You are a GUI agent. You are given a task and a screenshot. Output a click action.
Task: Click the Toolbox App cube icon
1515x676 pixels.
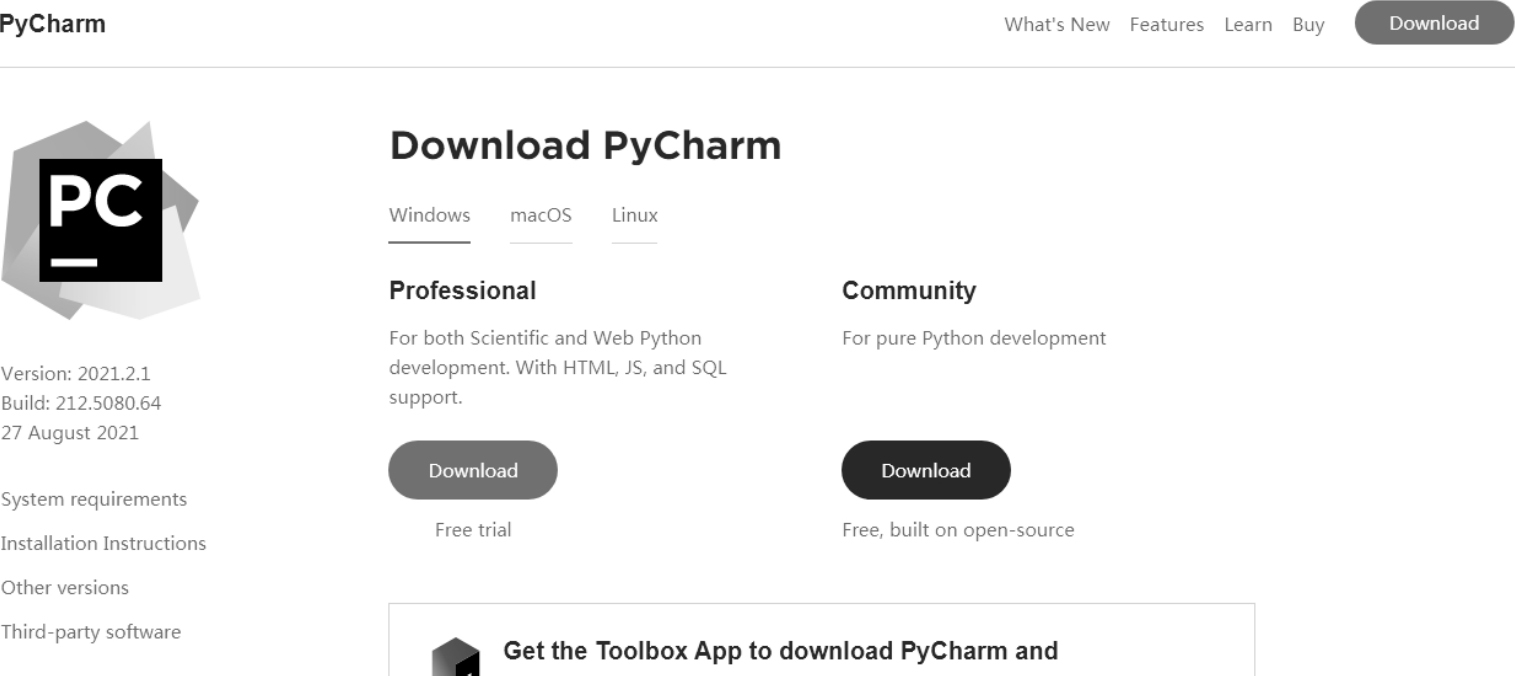[455, 658]
